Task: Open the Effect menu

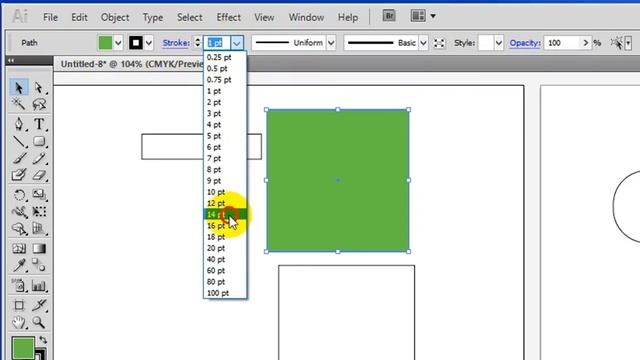Action: pos(229,17)
